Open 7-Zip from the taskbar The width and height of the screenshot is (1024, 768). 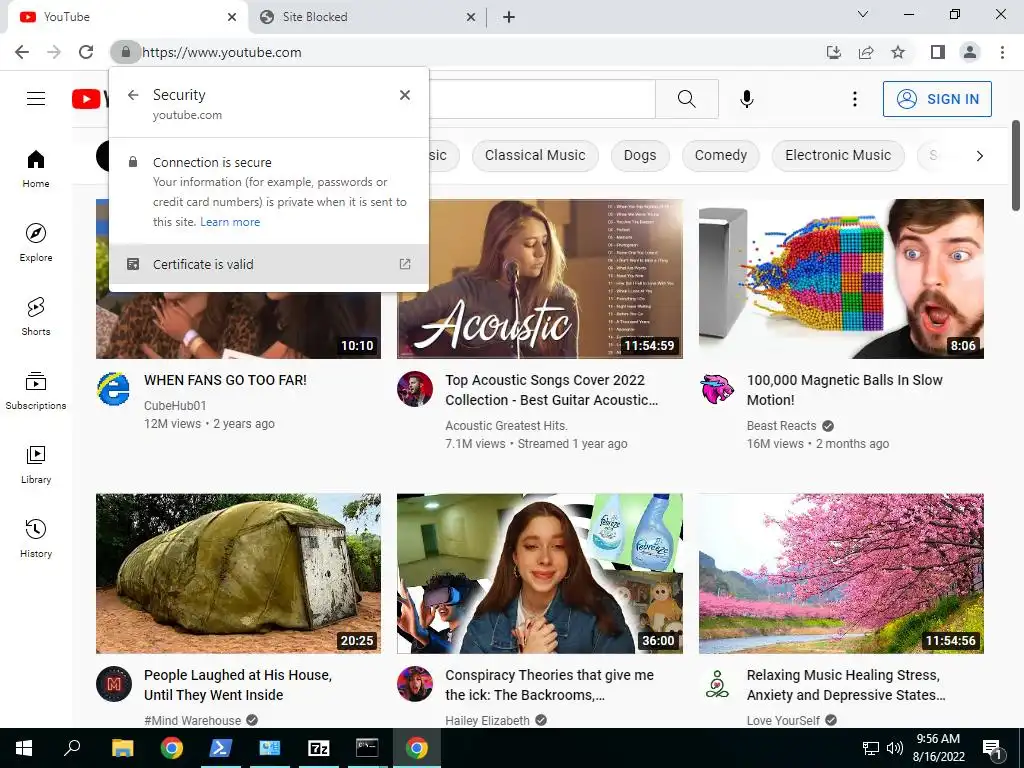tap(319, 748)
